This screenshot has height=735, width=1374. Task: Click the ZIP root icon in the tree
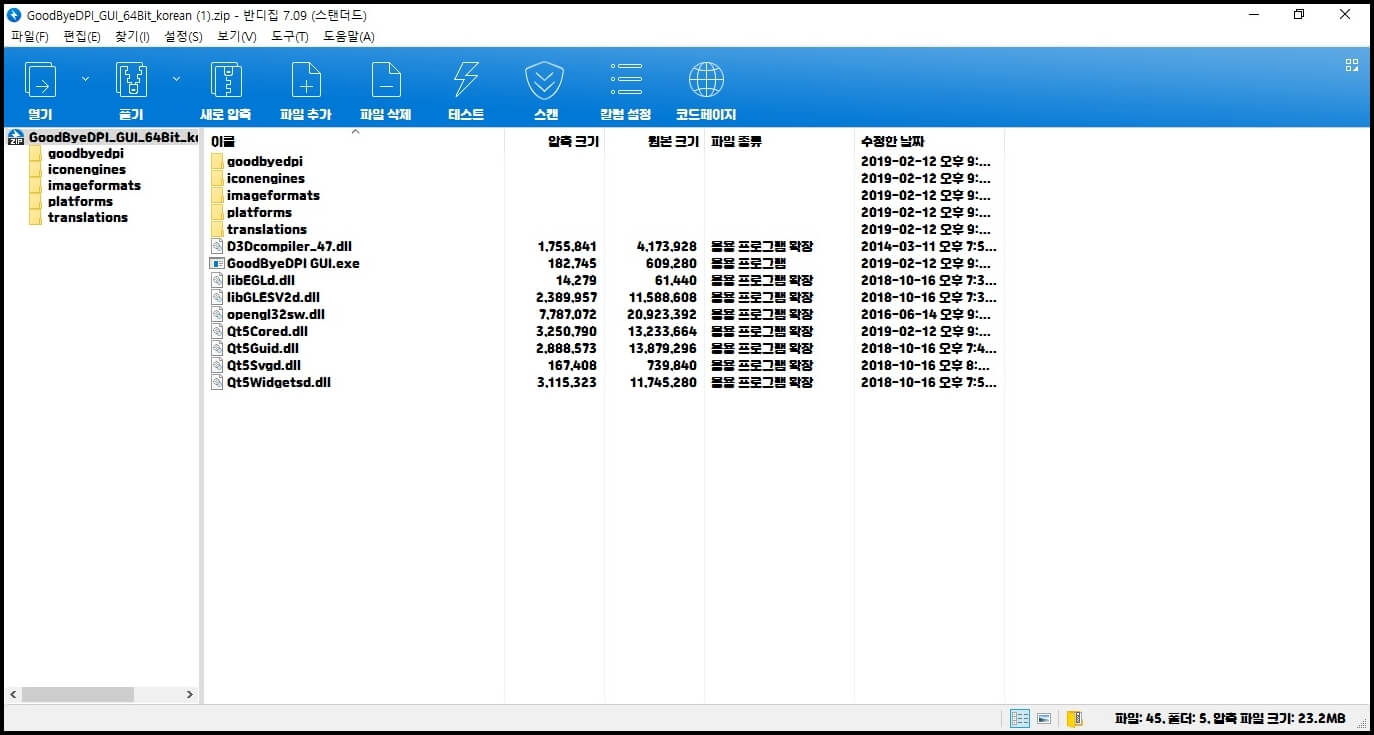(15, 137)
